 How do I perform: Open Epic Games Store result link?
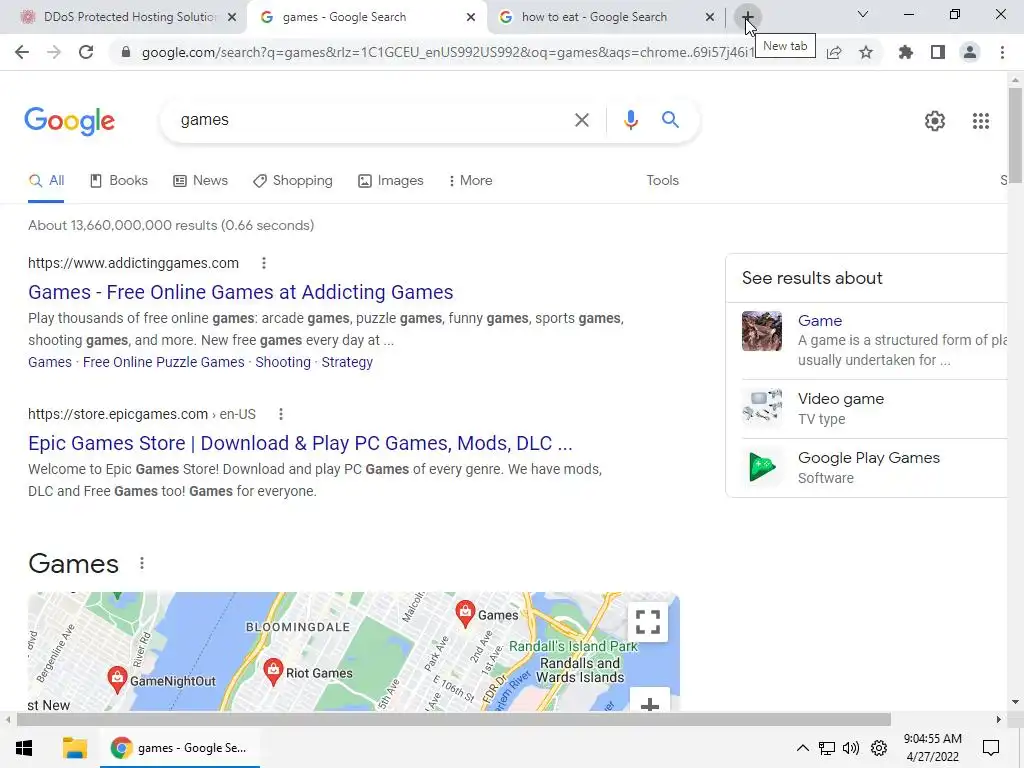300,443
